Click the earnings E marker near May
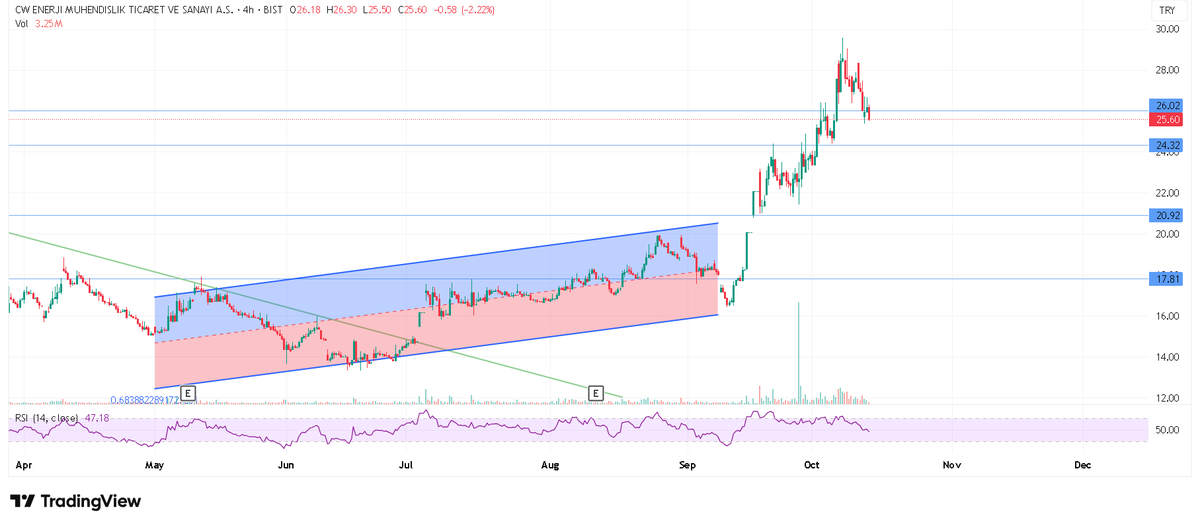Screen dimensions: 1200x526 pyautogui.click(x=187, y=393)
